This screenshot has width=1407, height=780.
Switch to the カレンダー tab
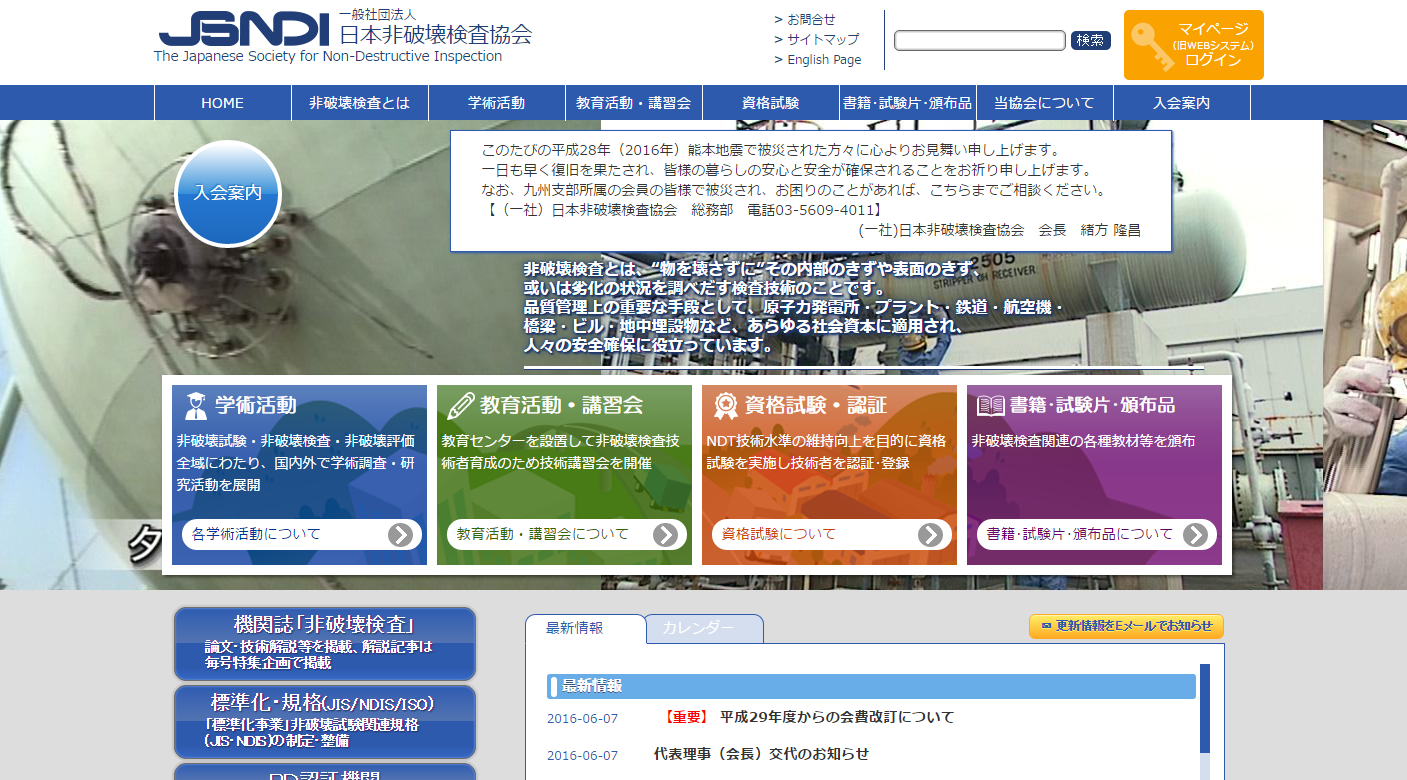(x=704, y=628)
